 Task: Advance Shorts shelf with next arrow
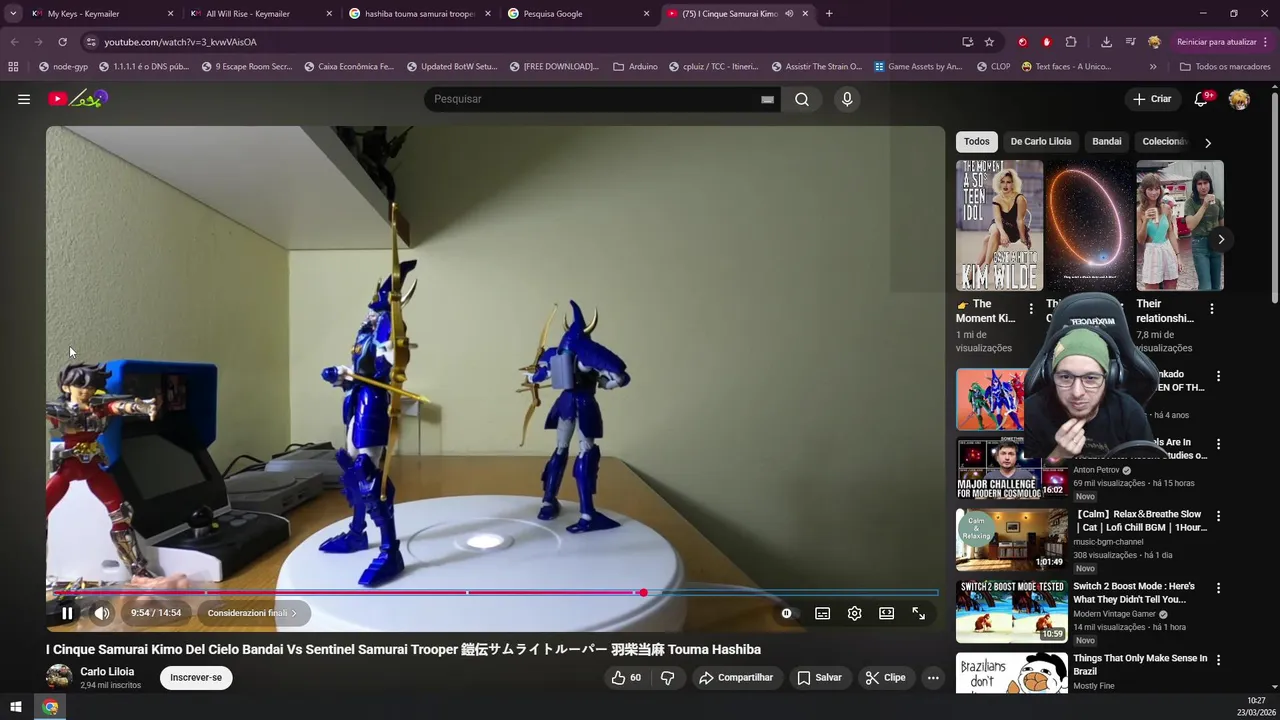tap(1221, 239)
